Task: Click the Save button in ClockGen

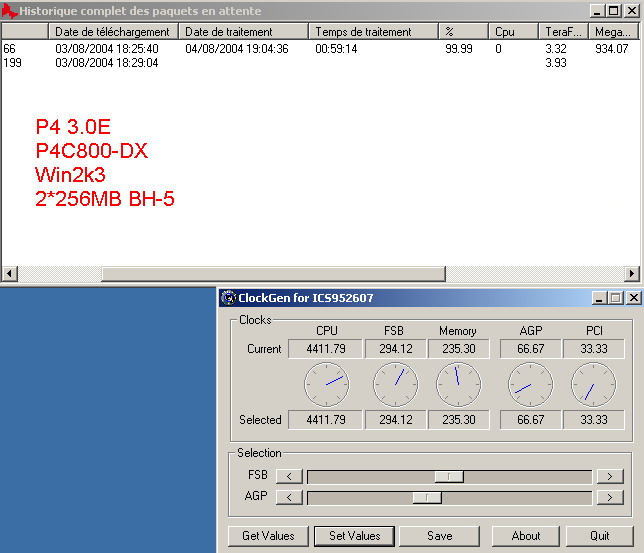Action: click(439, 536)
